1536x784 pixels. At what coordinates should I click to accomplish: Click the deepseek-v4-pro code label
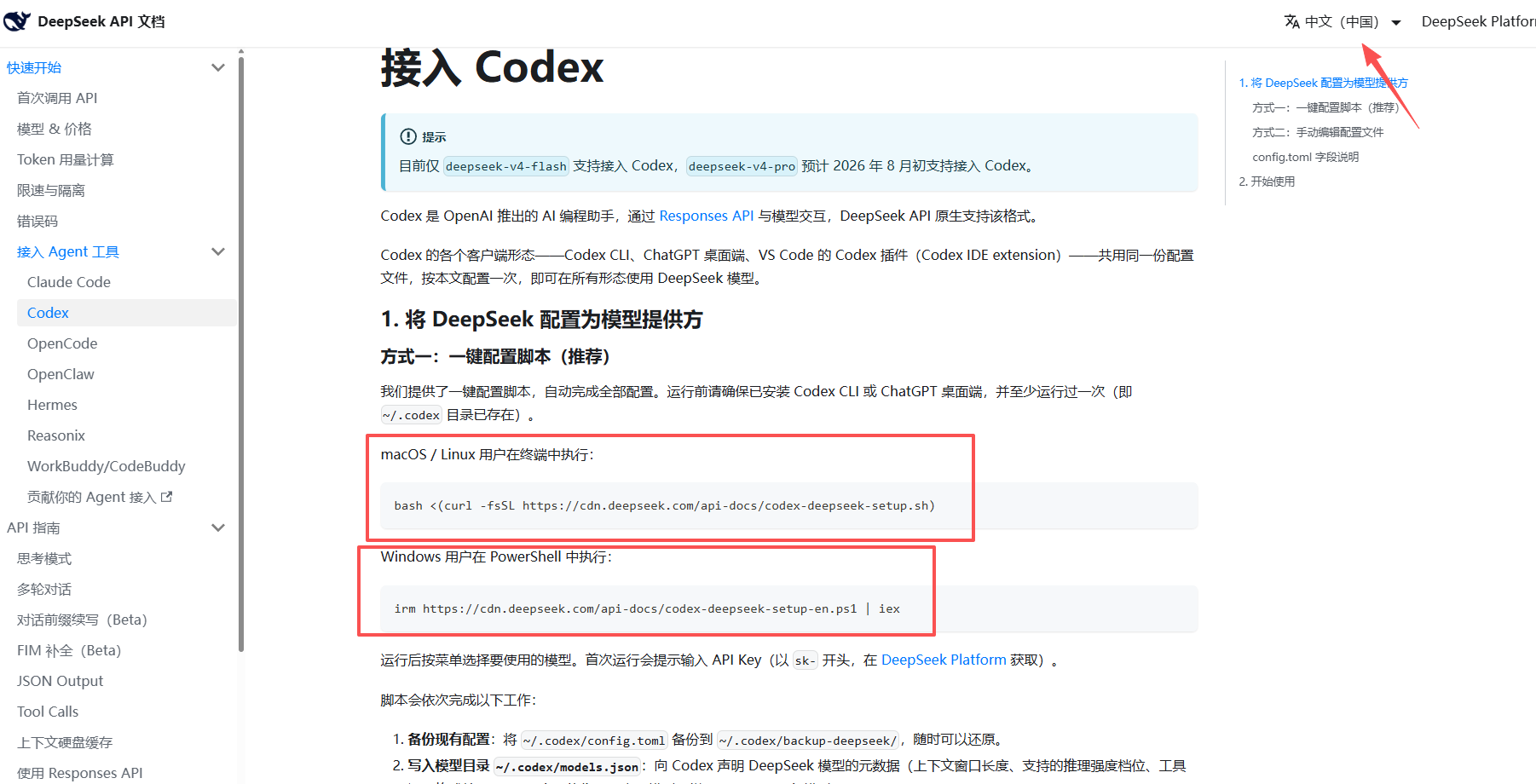tap(742, 166)
